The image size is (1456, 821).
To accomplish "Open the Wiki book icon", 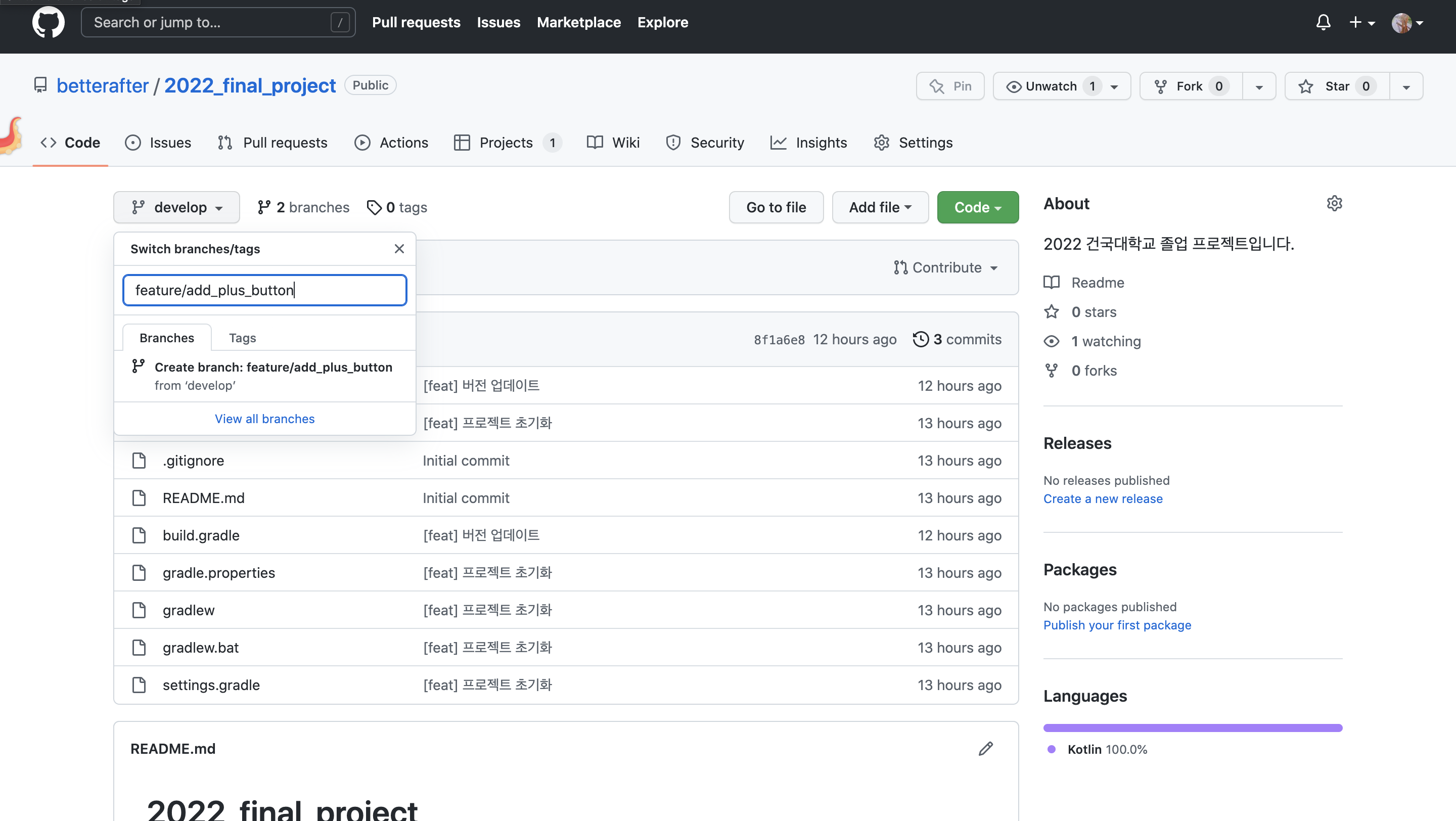I will [595, 143].
